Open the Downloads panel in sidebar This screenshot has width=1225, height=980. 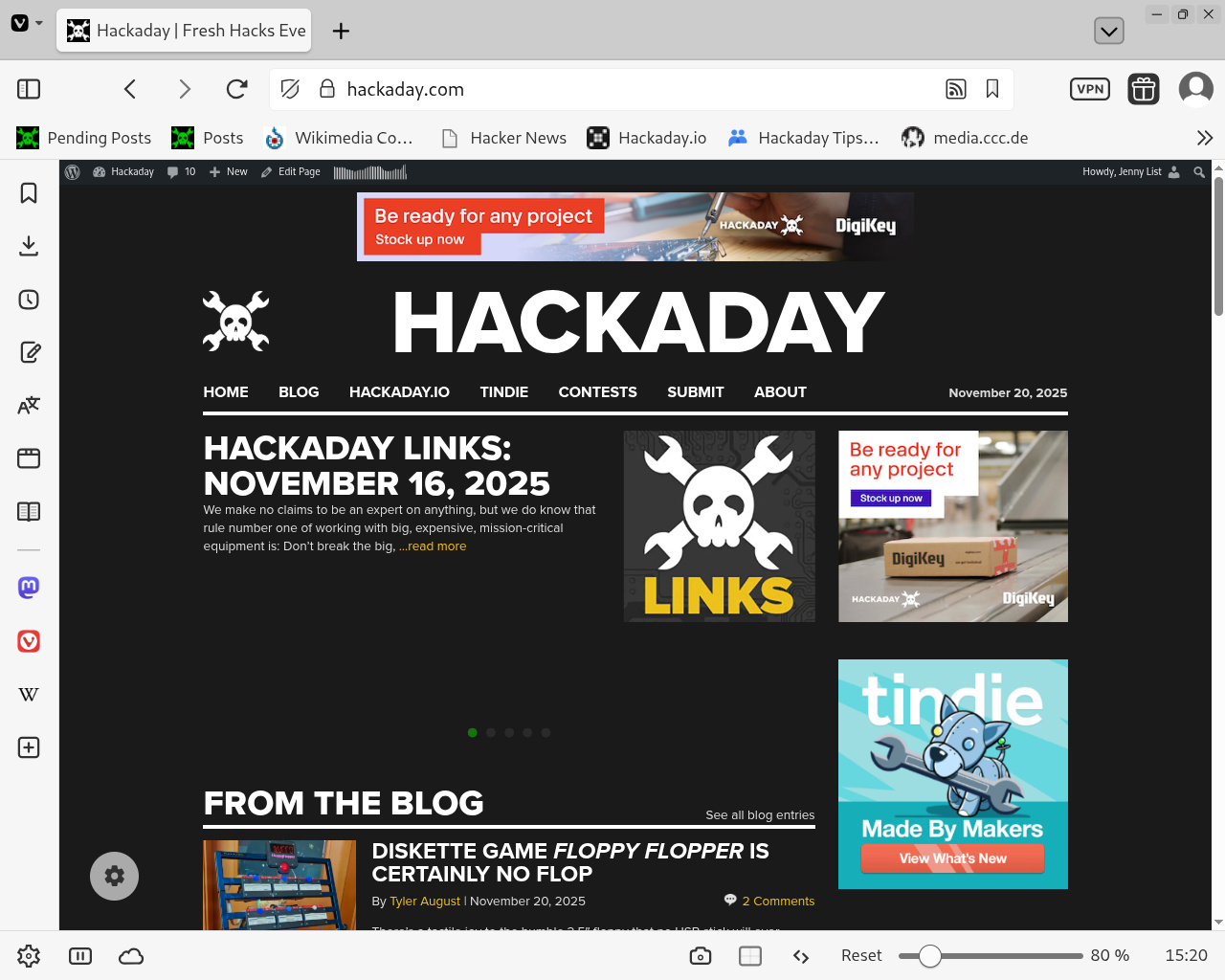[29, 246]
